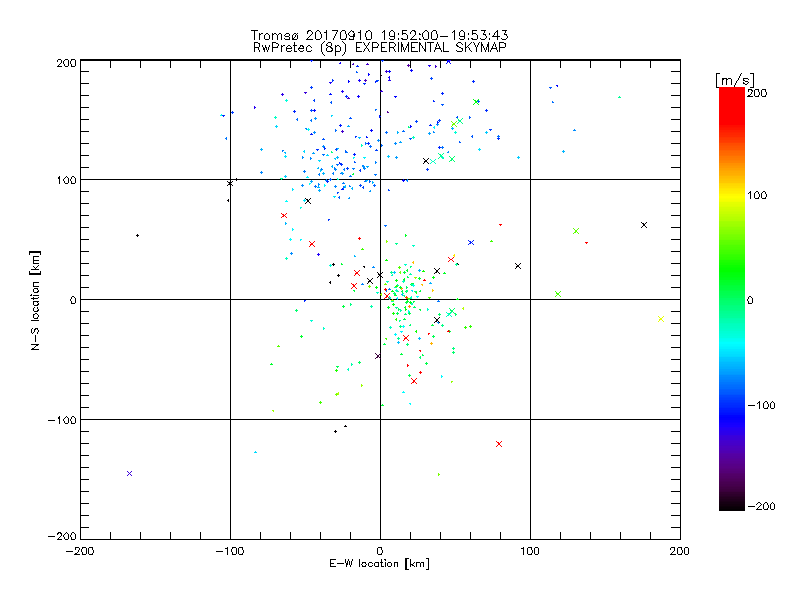The image size is (800, 600).
Task: Click the x-axis '100' tick label
Action: pyautogui.click(x=530, y=551)
